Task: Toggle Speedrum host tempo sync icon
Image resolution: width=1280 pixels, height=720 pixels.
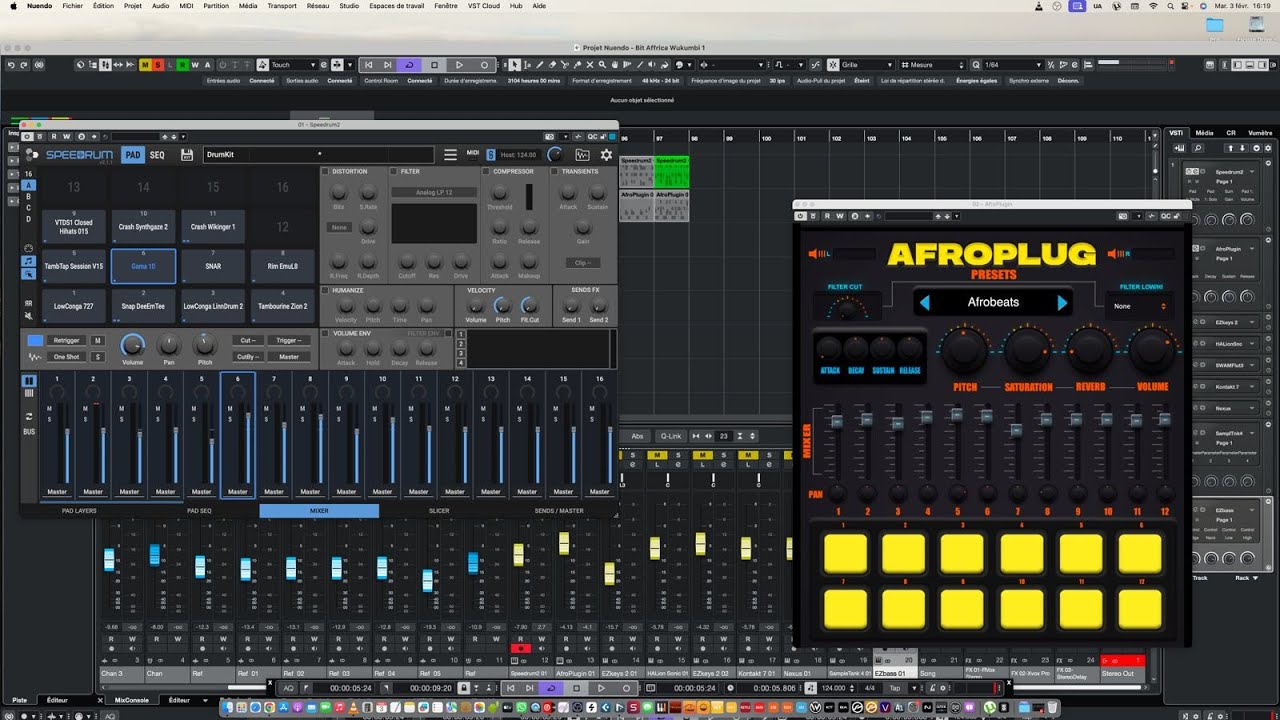Action: tap(492, 155)
